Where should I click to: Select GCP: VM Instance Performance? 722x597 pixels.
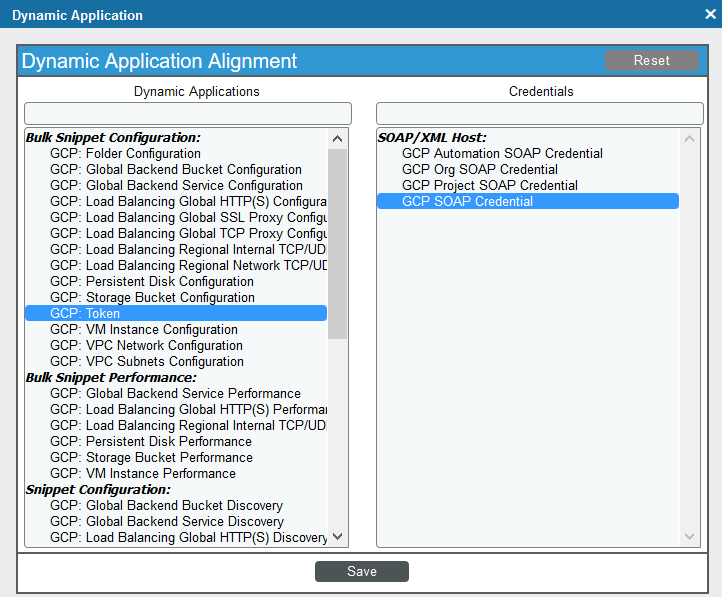pos(176,474)
